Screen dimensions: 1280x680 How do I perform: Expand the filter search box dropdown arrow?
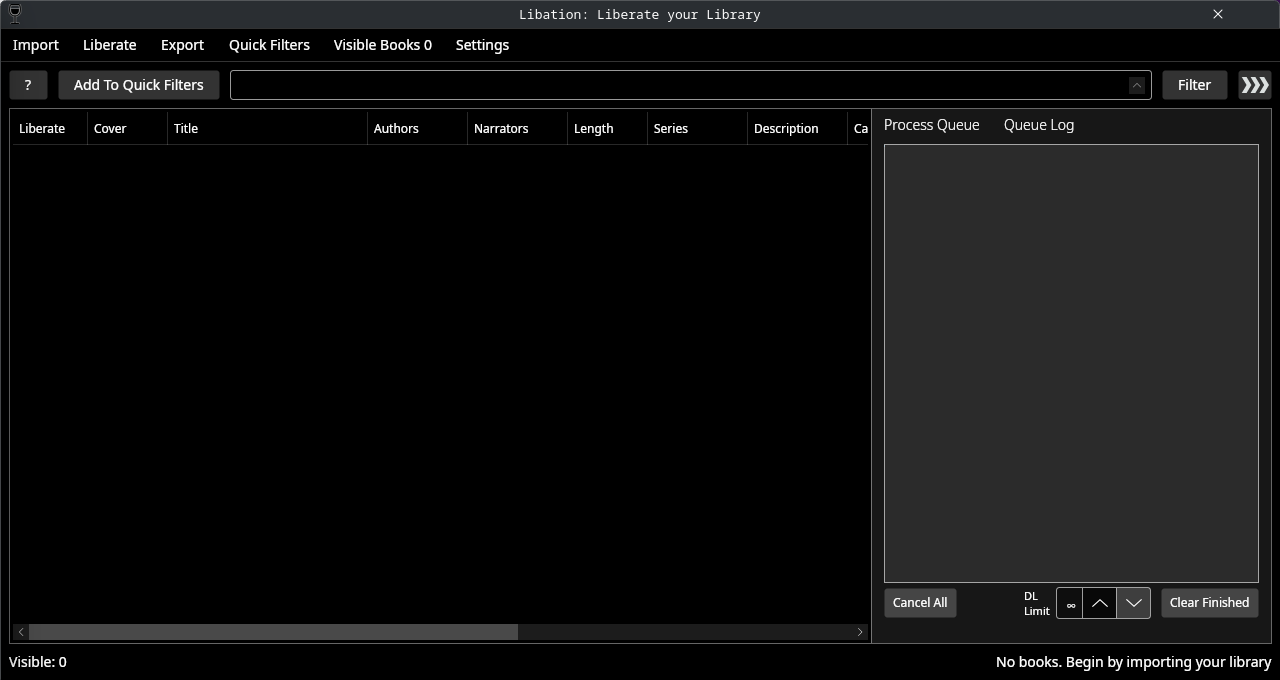pyautogui.click(x=1137, y=85)
